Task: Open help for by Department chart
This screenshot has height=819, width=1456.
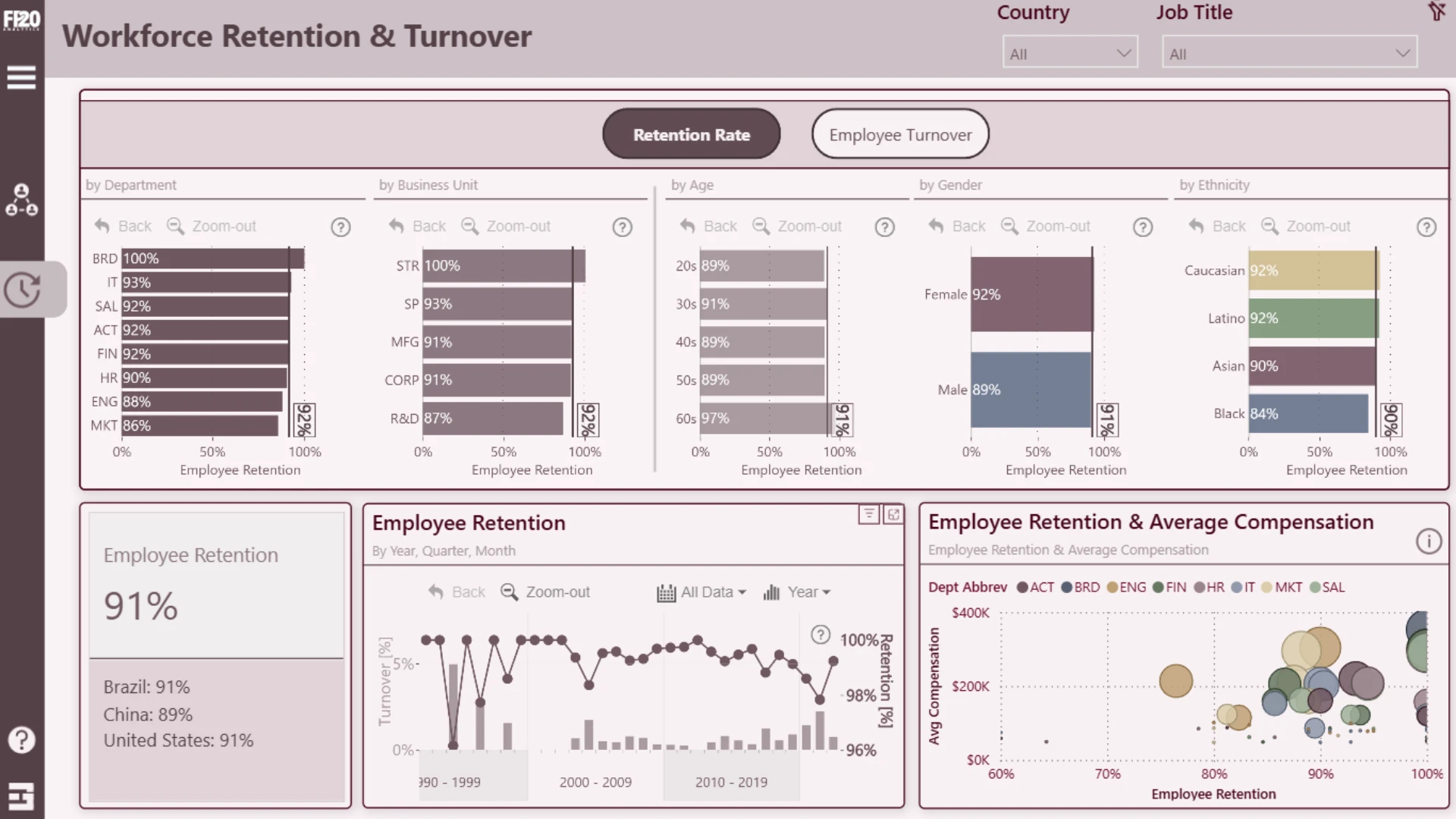Action: 340,227
